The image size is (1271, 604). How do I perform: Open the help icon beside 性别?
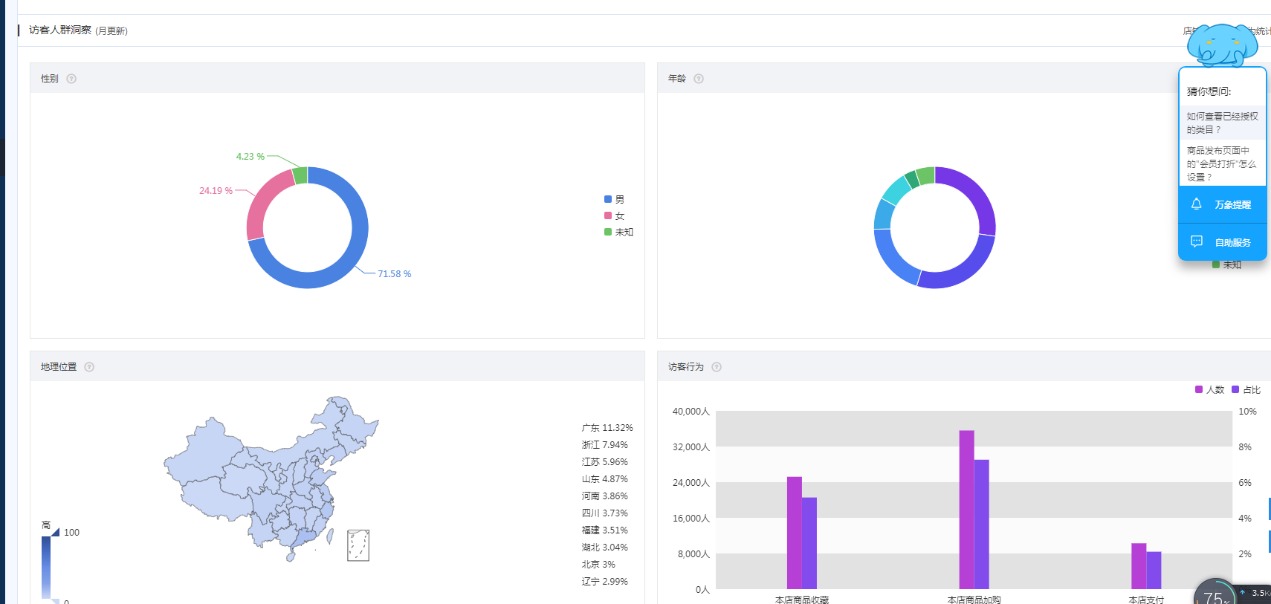72,79
